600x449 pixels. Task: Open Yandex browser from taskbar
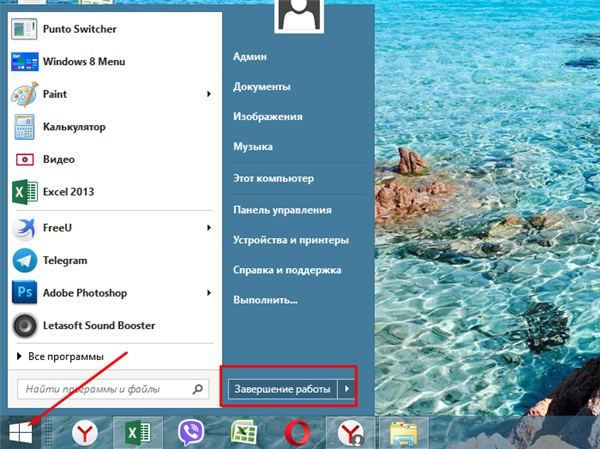point(85,433)
